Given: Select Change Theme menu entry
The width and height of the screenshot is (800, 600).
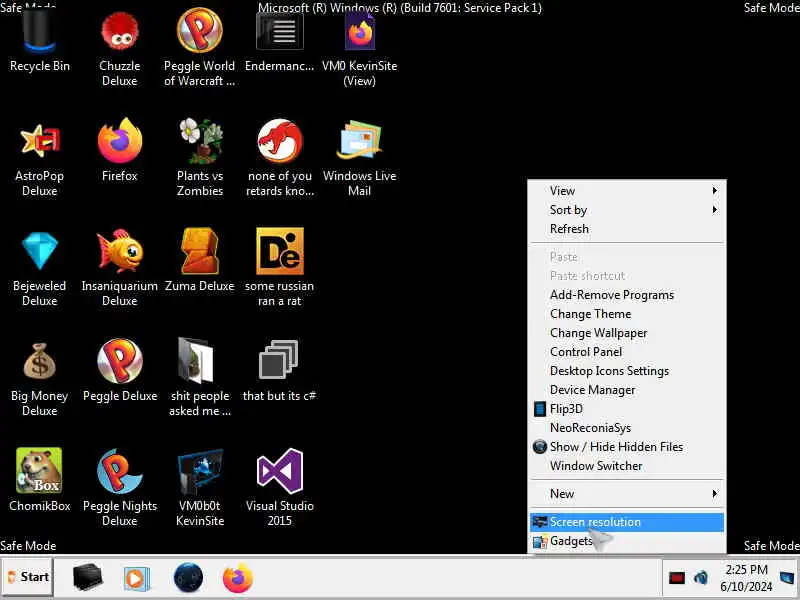Looking at the screenshot, I should (627, 313).
